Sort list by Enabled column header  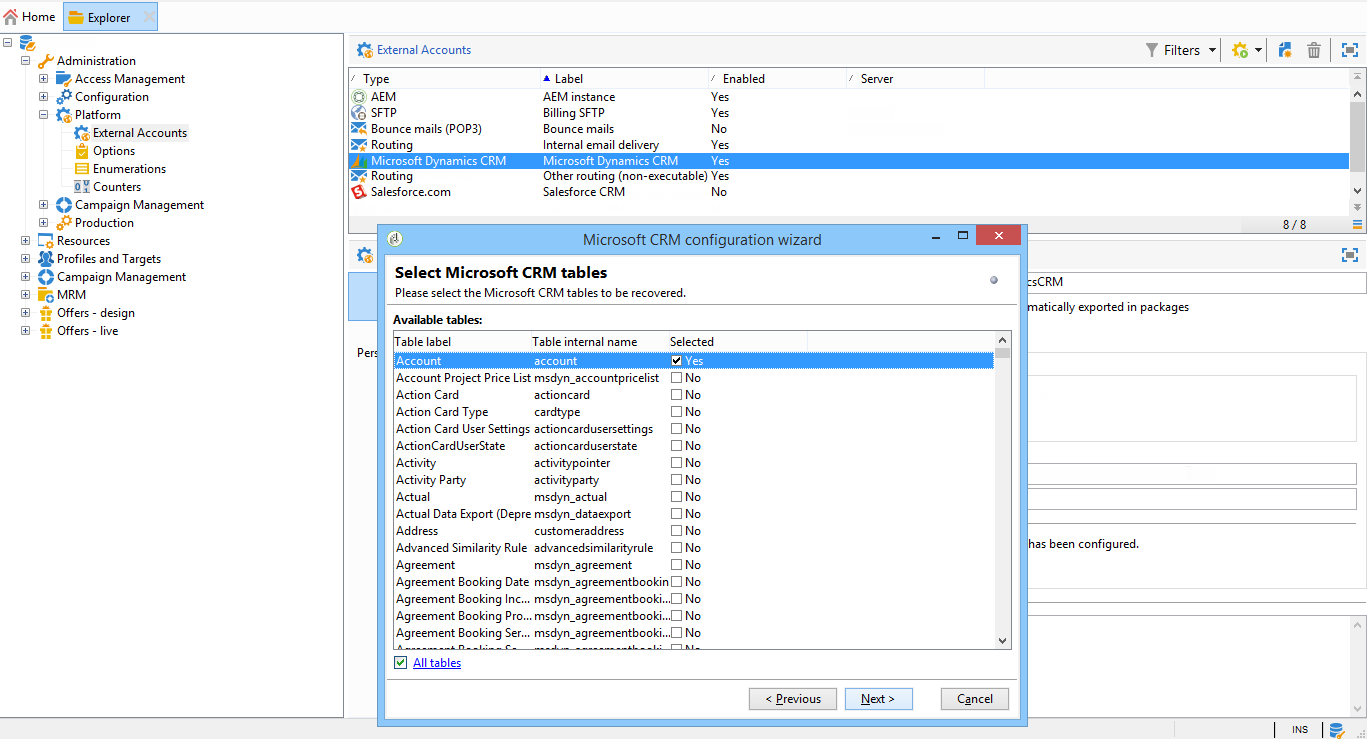(777, 79)
